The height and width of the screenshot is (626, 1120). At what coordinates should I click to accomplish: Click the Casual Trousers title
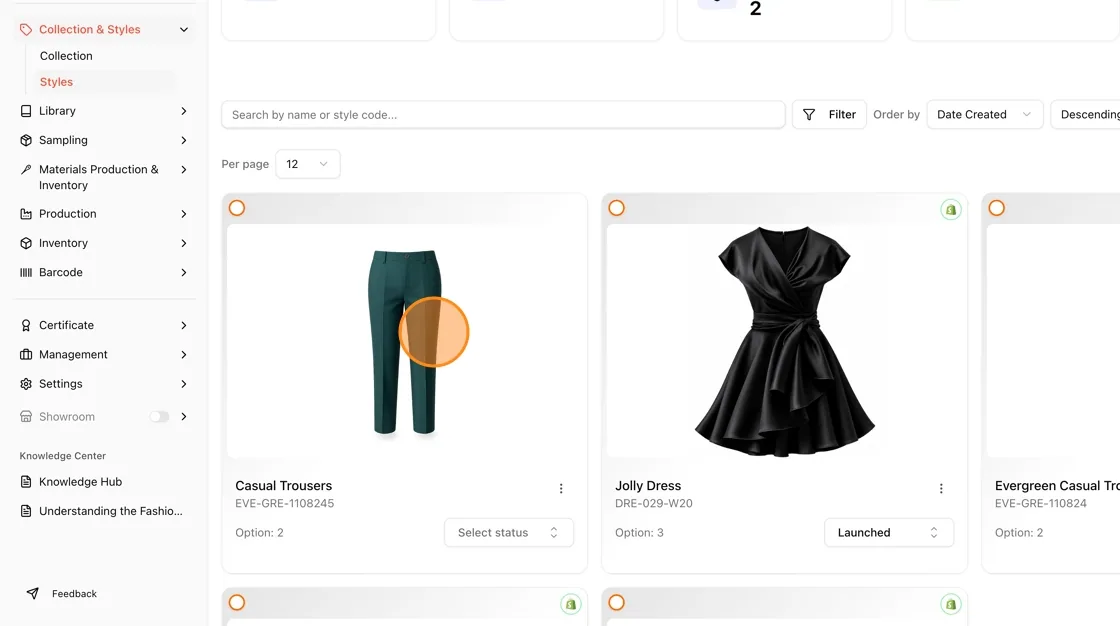[284, 485]
